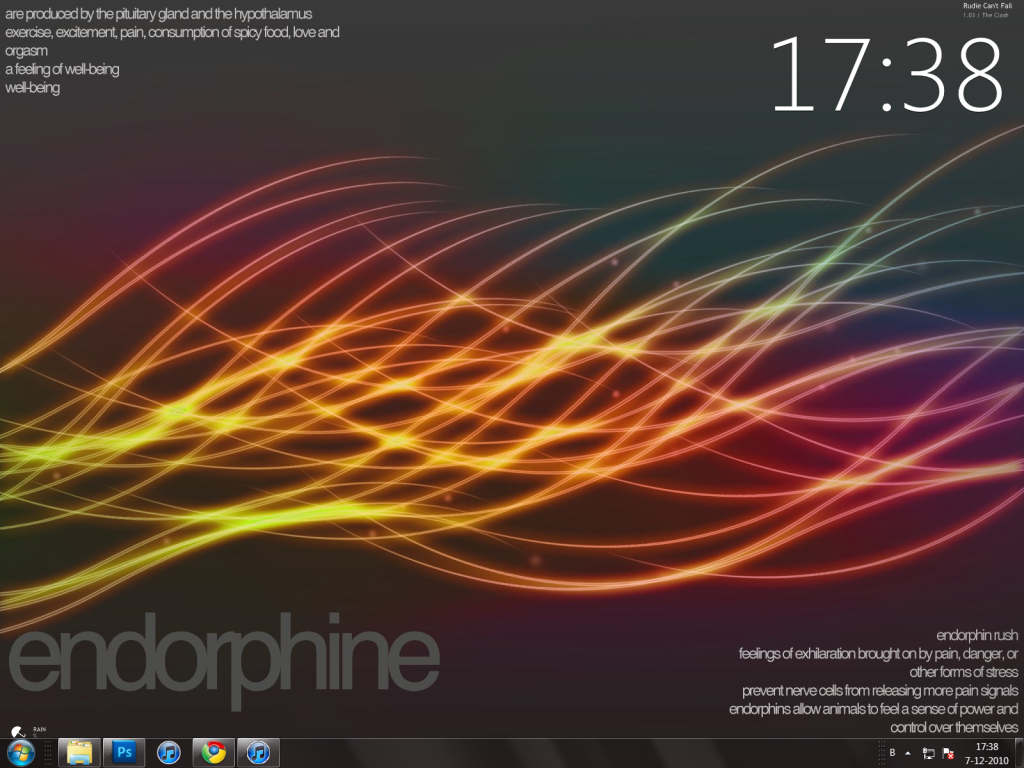This screenshot has height=768, width=1024.
Task: Click the 'RAIN' weather label
Action: coord(39,729)
